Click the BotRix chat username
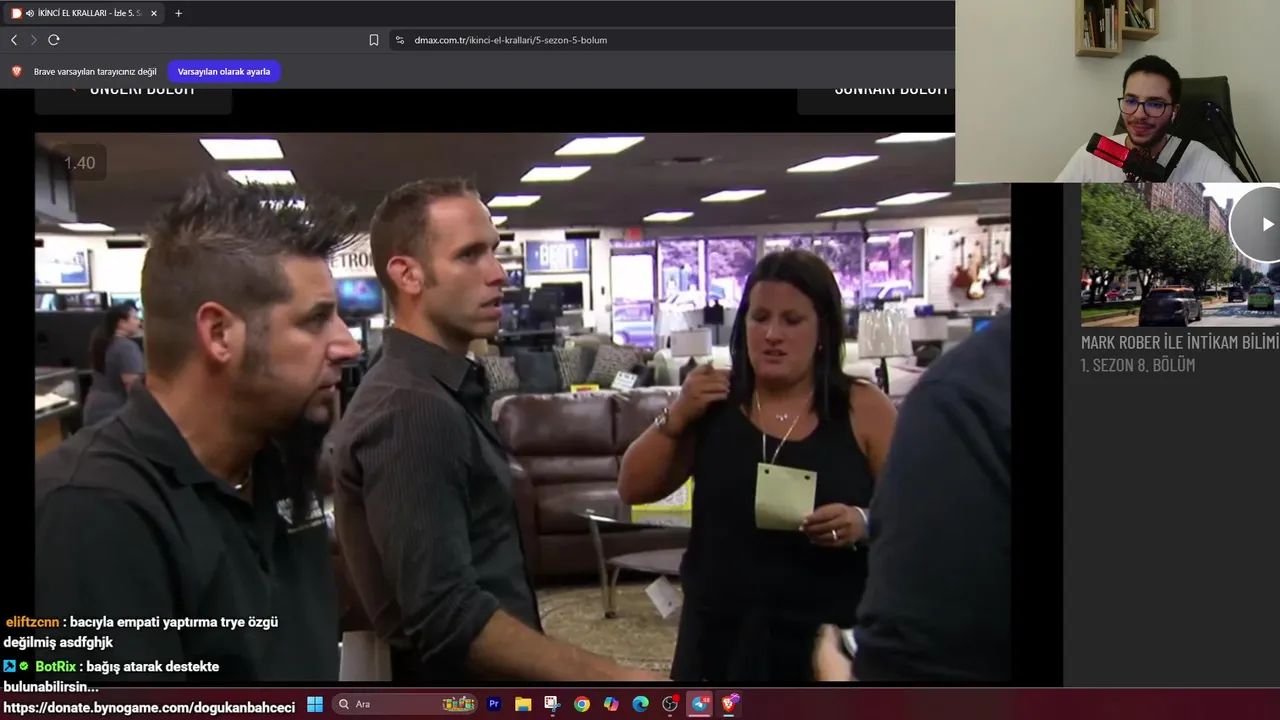Viewport: 1280px width, 720px height. pyautogui.click(x=56, y=667)
